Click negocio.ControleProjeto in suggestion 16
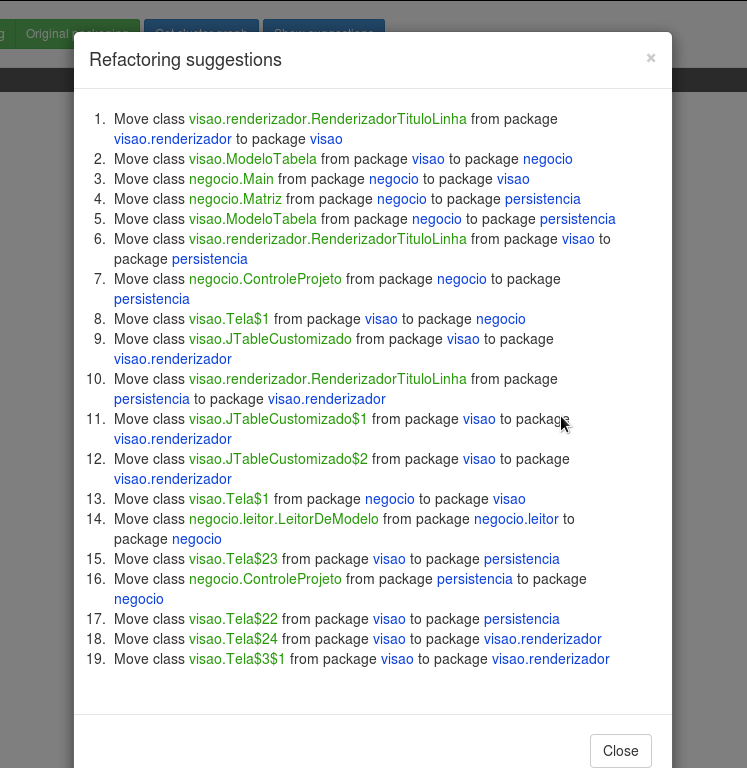The image size is (747, 768). point(265,579)
